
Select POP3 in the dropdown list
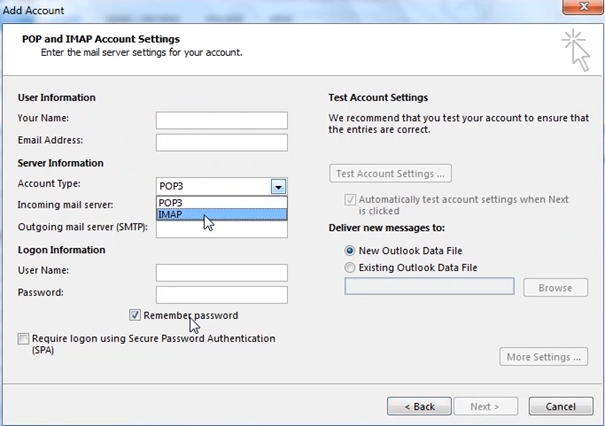pyautogui.click(x=222, y=203)
